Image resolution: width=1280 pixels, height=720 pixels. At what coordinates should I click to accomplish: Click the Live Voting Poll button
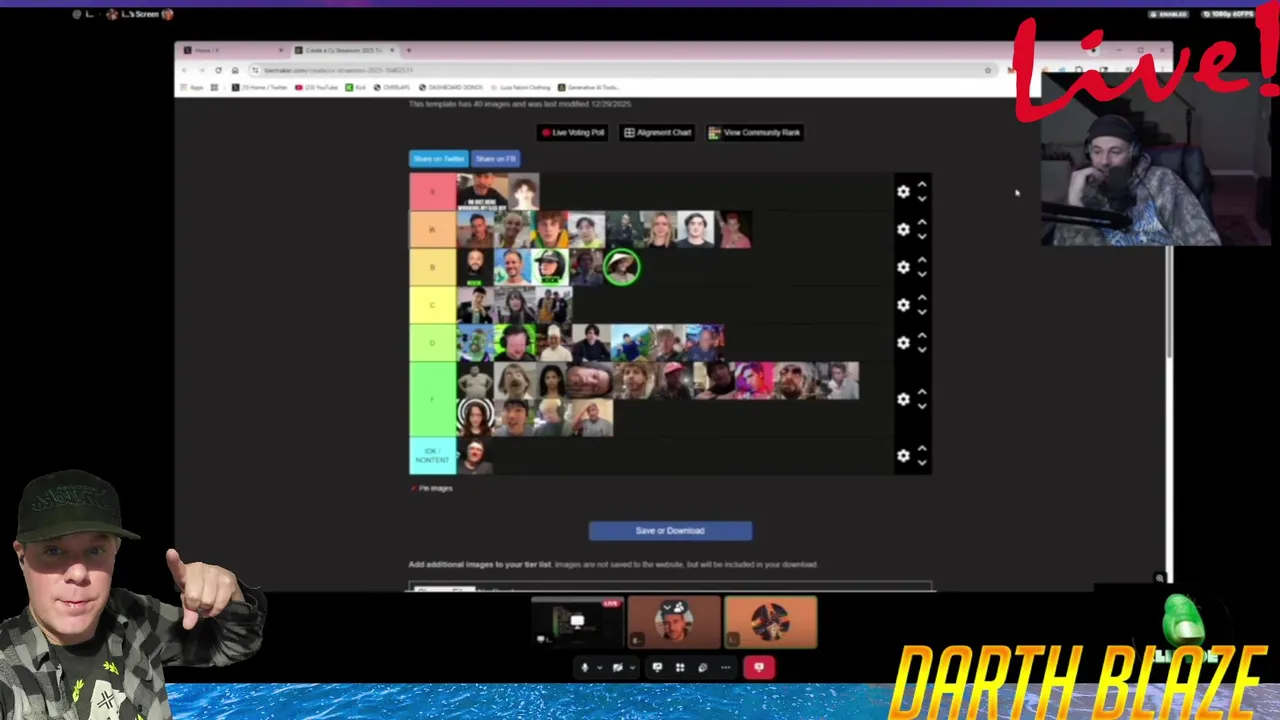[x=573, y=132]
